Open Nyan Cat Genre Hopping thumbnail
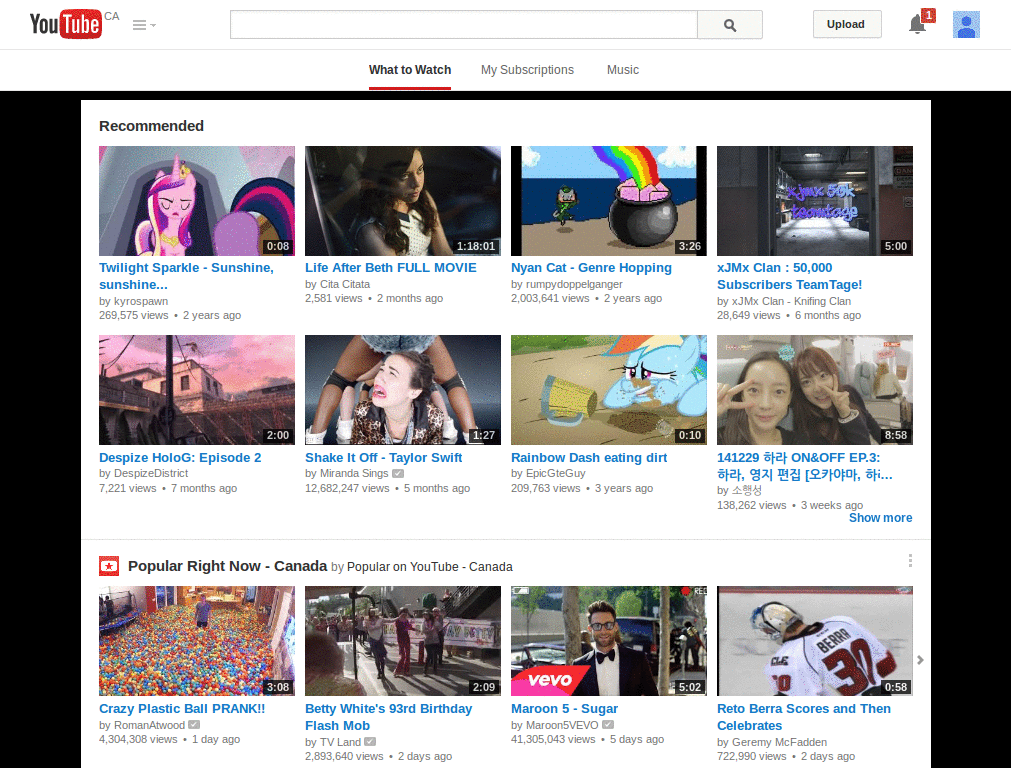 pos(609,200)
